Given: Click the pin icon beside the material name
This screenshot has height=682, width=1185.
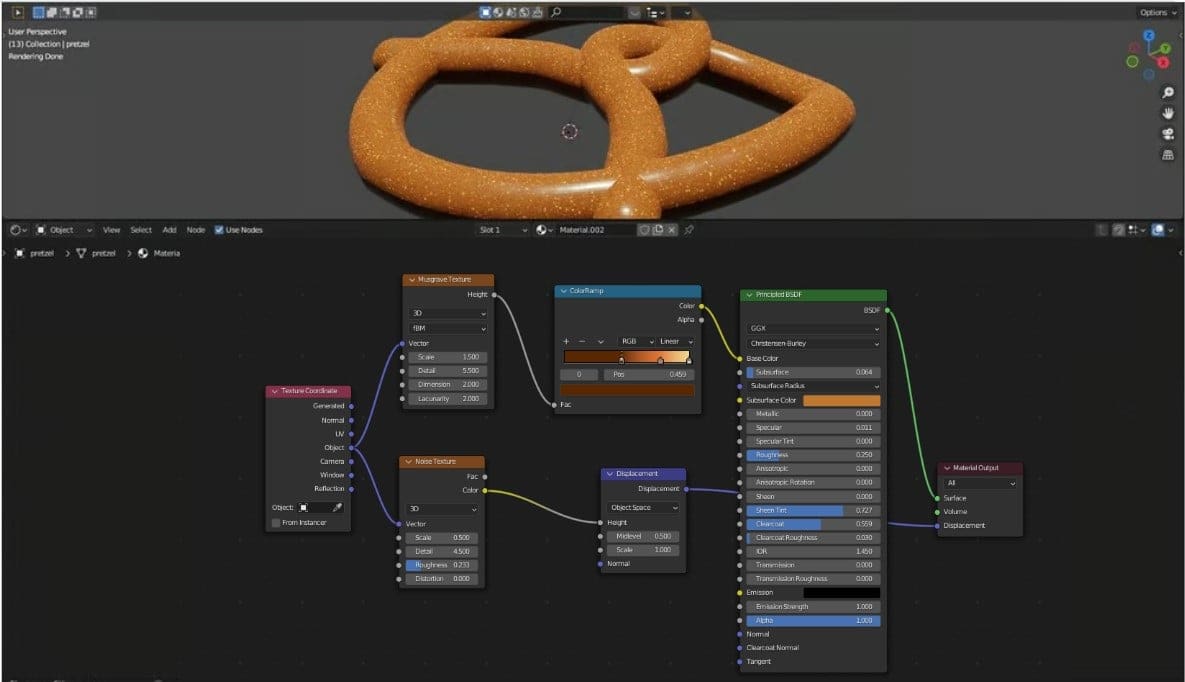Looking at the screenshot, I should tap(689, 230).
